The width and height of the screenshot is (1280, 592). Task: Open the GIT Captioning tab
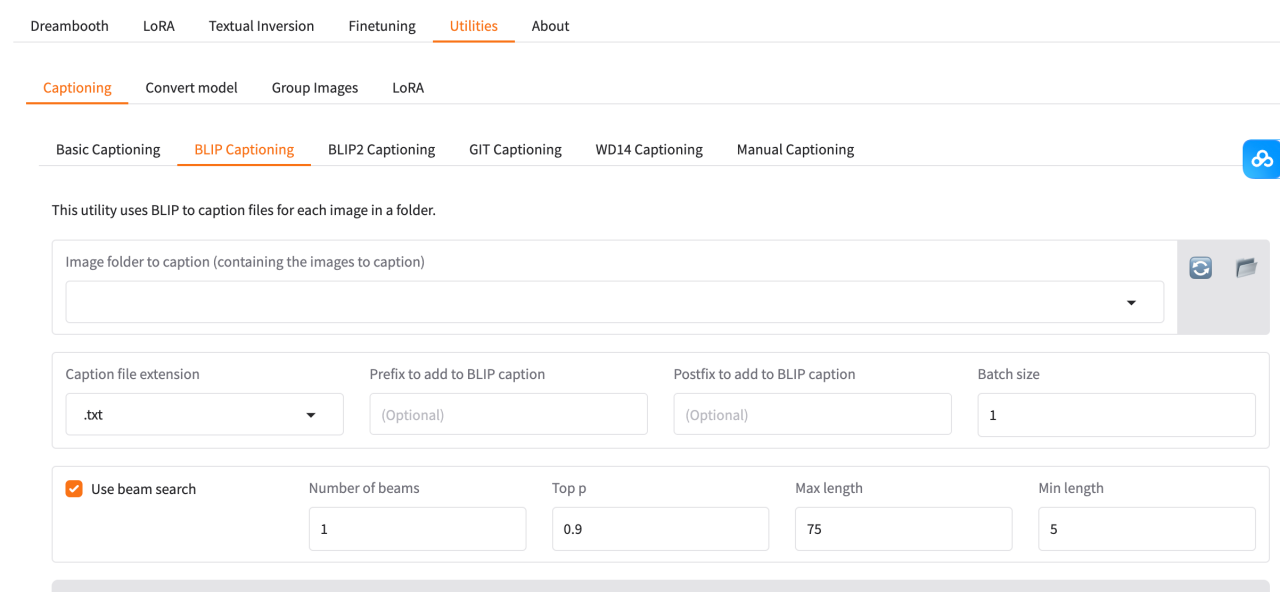(515, 150)
